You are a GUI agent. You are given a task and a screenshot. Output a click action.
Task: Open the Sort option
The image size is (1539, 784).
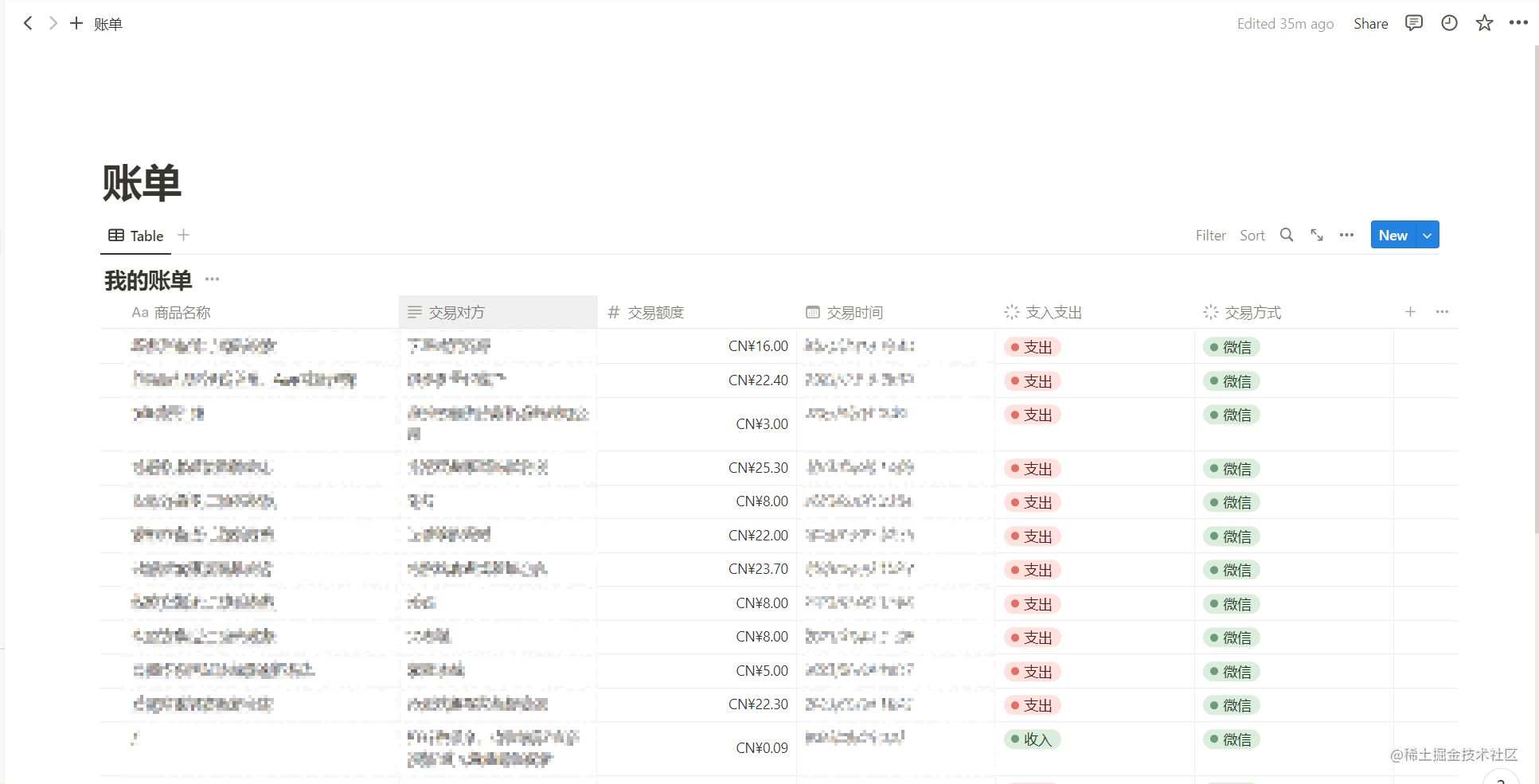coord(1252,236)
